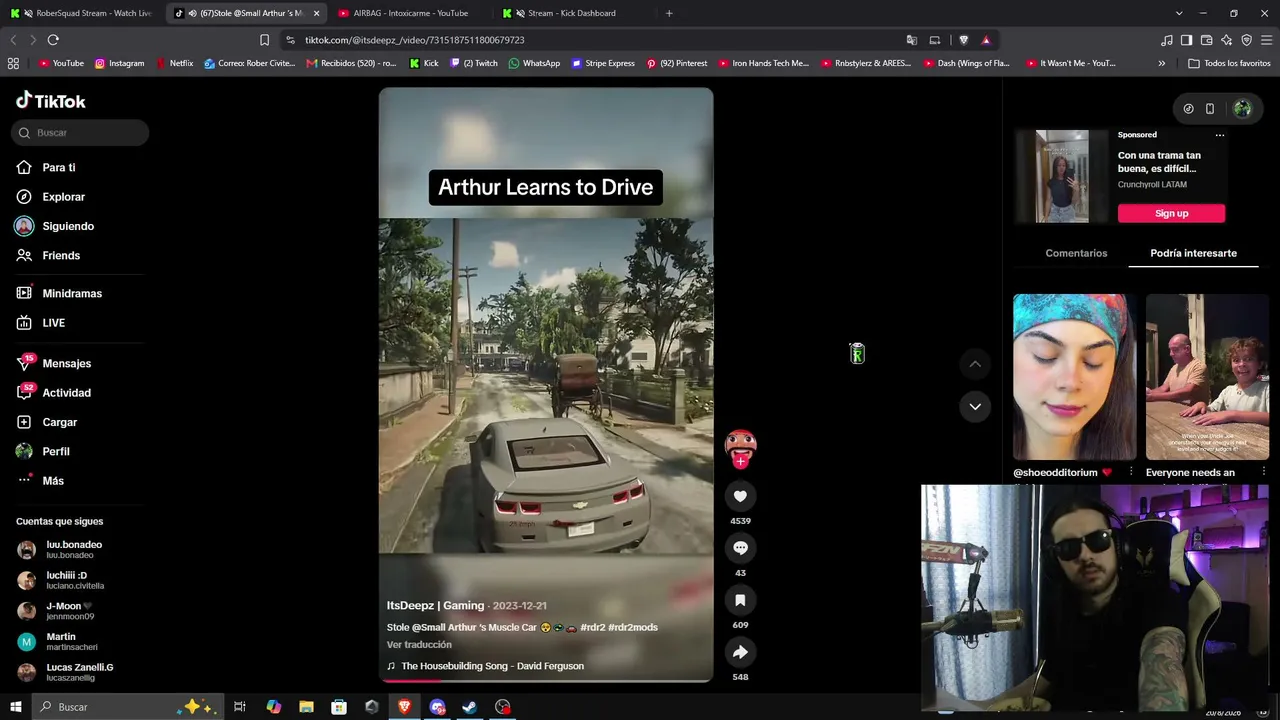Open the Windows Start menu
Image resolution: width=1280 pixels, height=720 pixels.
[15, 707]
